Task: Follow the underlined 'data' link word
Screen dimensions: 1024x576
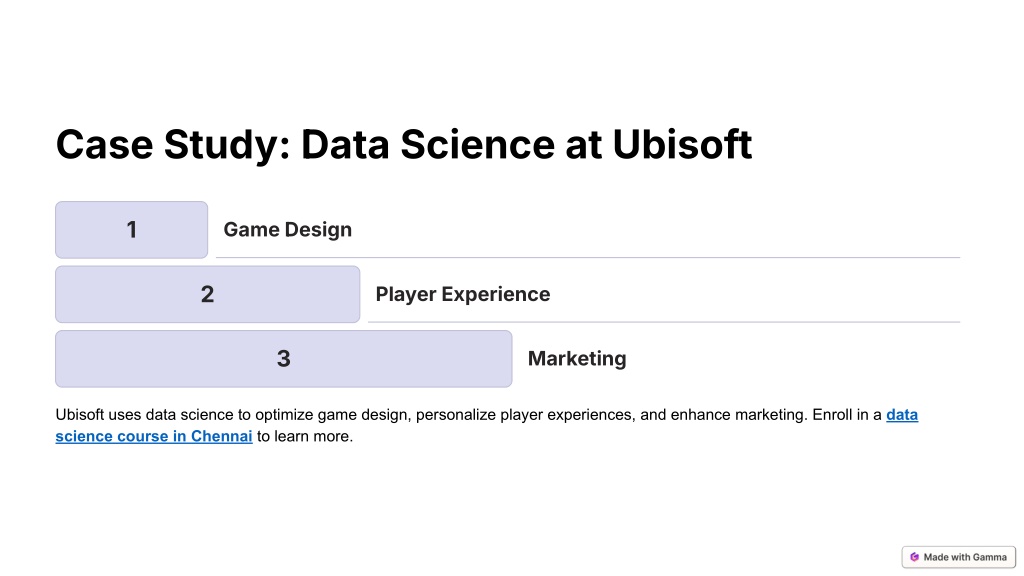Action: click(902, 415)
